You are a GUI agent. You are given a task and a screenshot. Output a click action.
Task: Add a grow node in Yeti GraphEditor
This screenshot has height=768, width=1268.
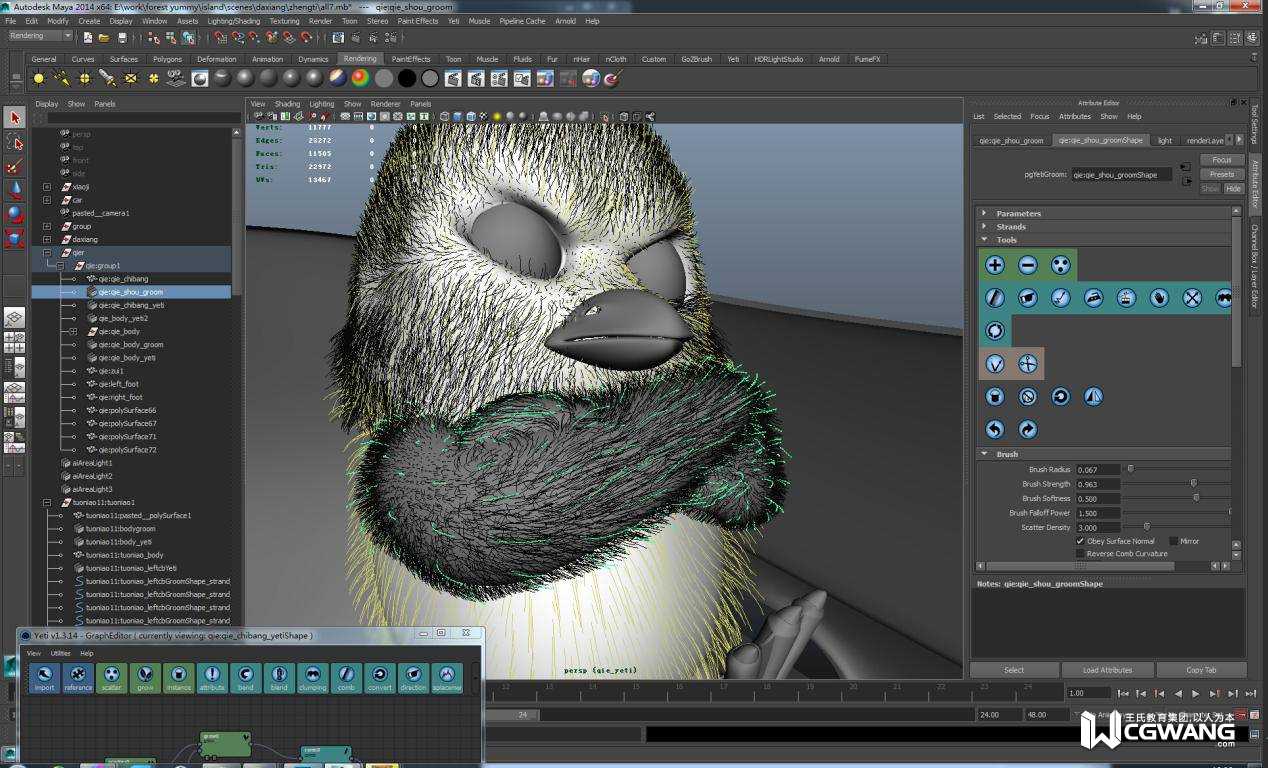tap(145, 678)
